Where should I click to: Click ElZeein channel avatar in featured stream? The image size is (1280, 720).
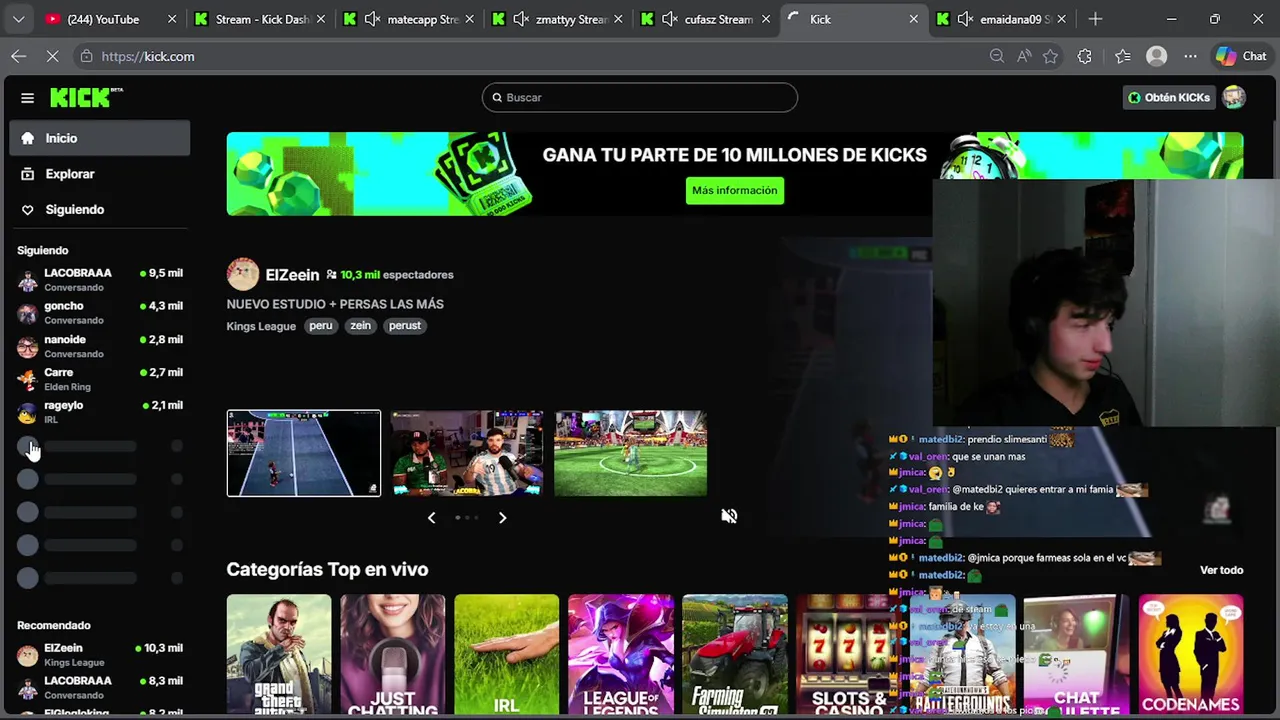point(243,274)
